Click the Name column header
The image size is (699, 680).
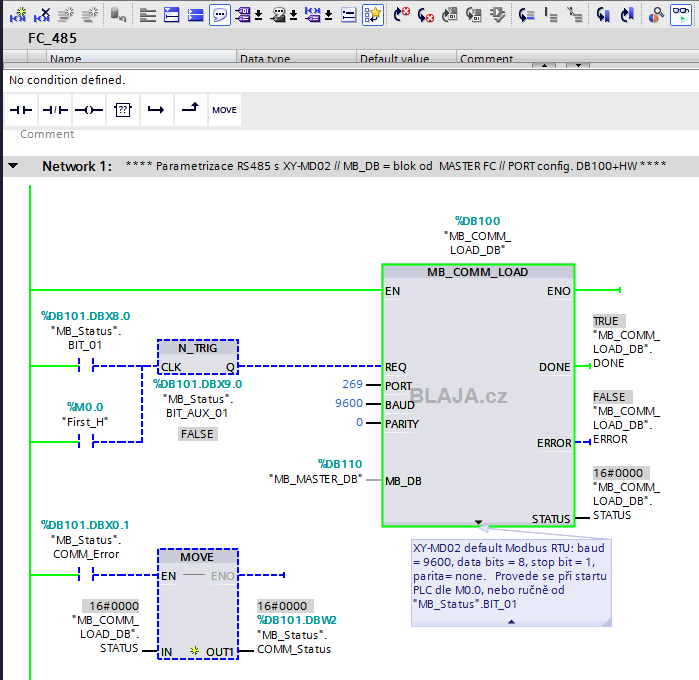141,58
